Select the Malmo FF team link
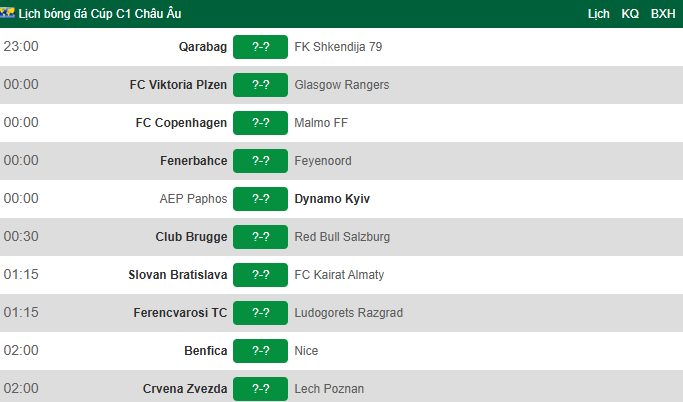The width and height of the screenshot is (683, 402). tap(321, 123)
